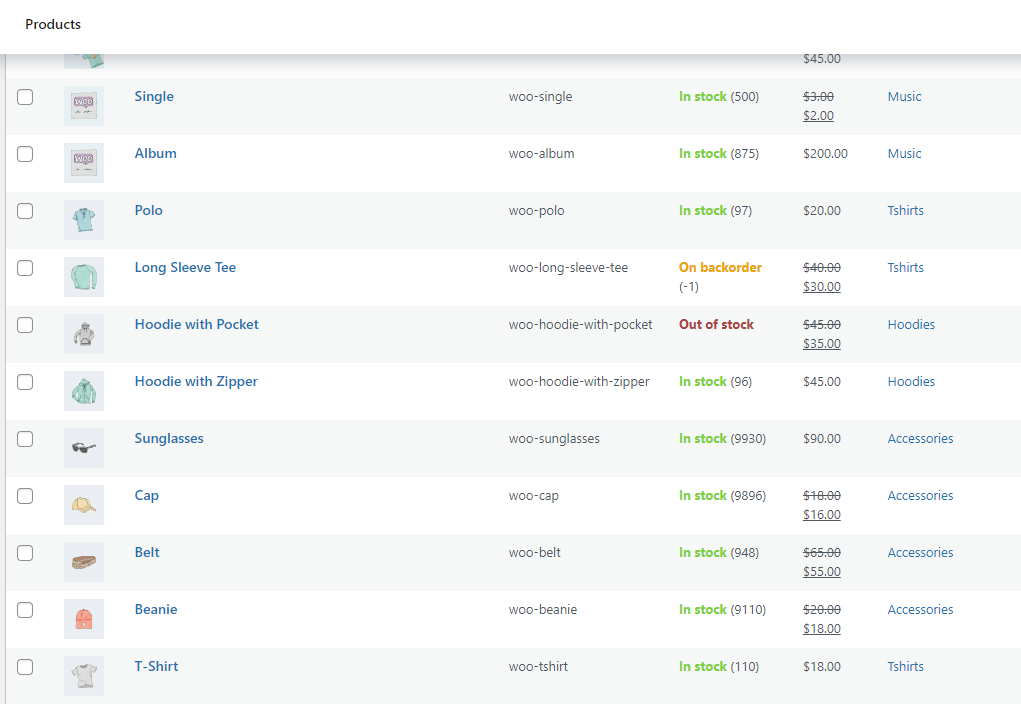Click Accessories category in Cap row
This screenshot has width=1021, height=704.
[920, 496]
